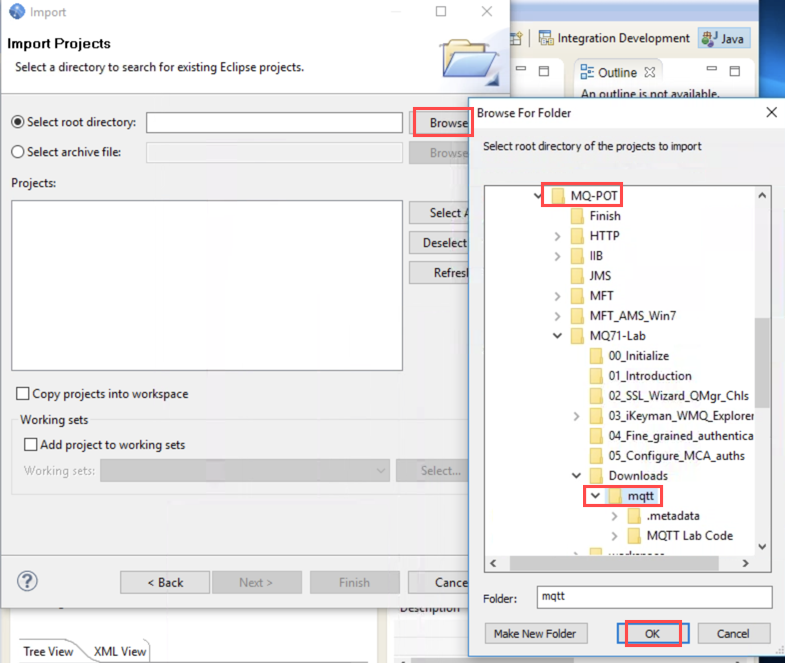Select the JMS folder
The image size is (785, 663).
[x=600, y=276]
